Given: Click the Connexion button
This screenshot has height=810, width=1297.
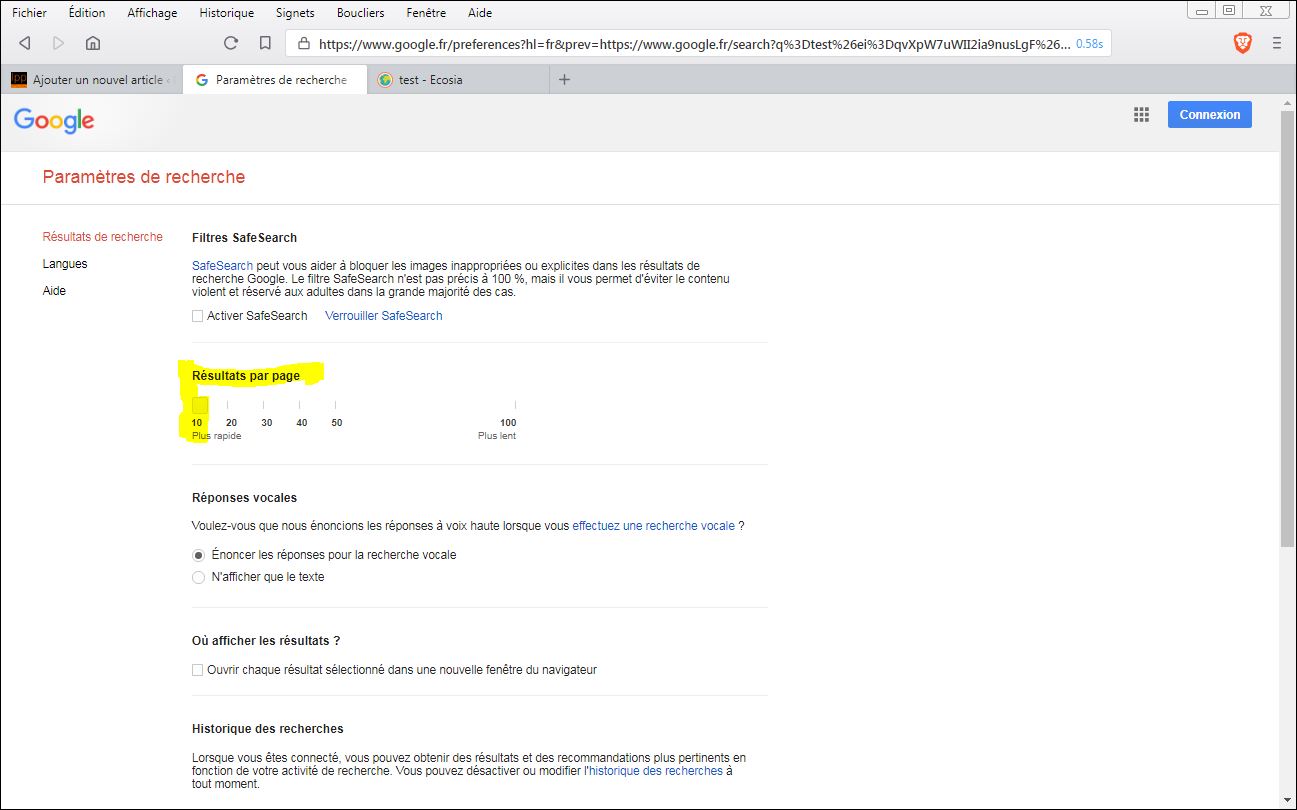Looking at the screenshot, I should coord(1209,115).
